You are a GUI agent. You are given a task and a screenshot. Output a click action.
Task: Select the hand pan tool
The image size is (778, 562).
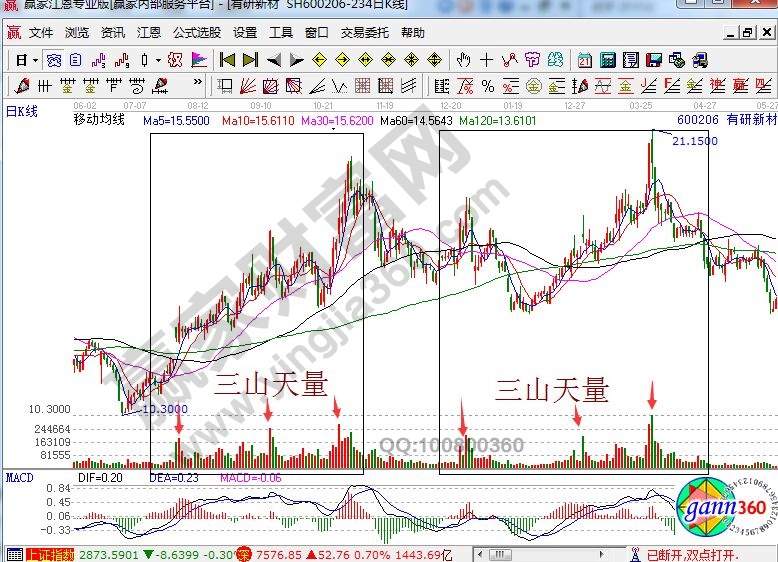point(464,60)
